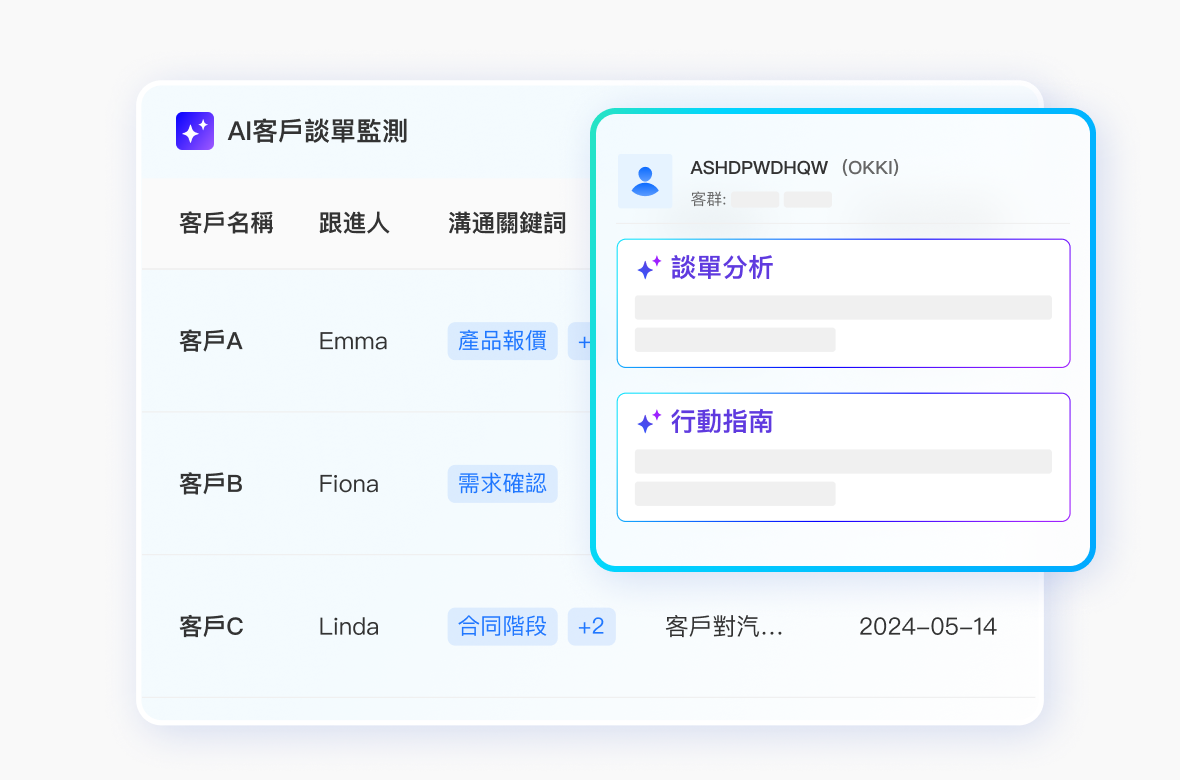Click the first 客群 tag placeholder
Screen dimensions: 1180x780
point(753,199)
